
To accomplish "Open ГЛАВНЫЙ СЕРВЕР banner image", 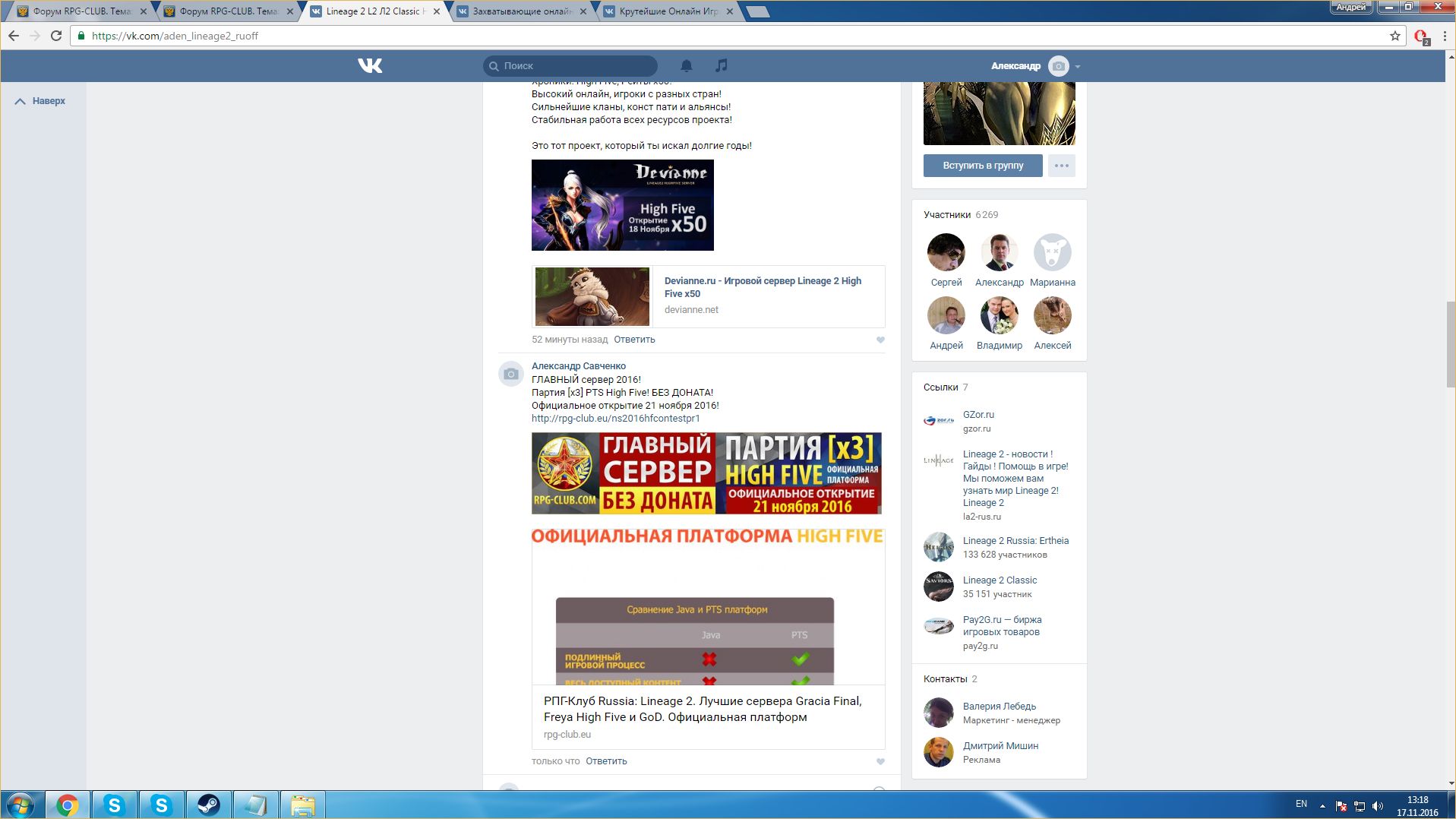I will 706,473.
